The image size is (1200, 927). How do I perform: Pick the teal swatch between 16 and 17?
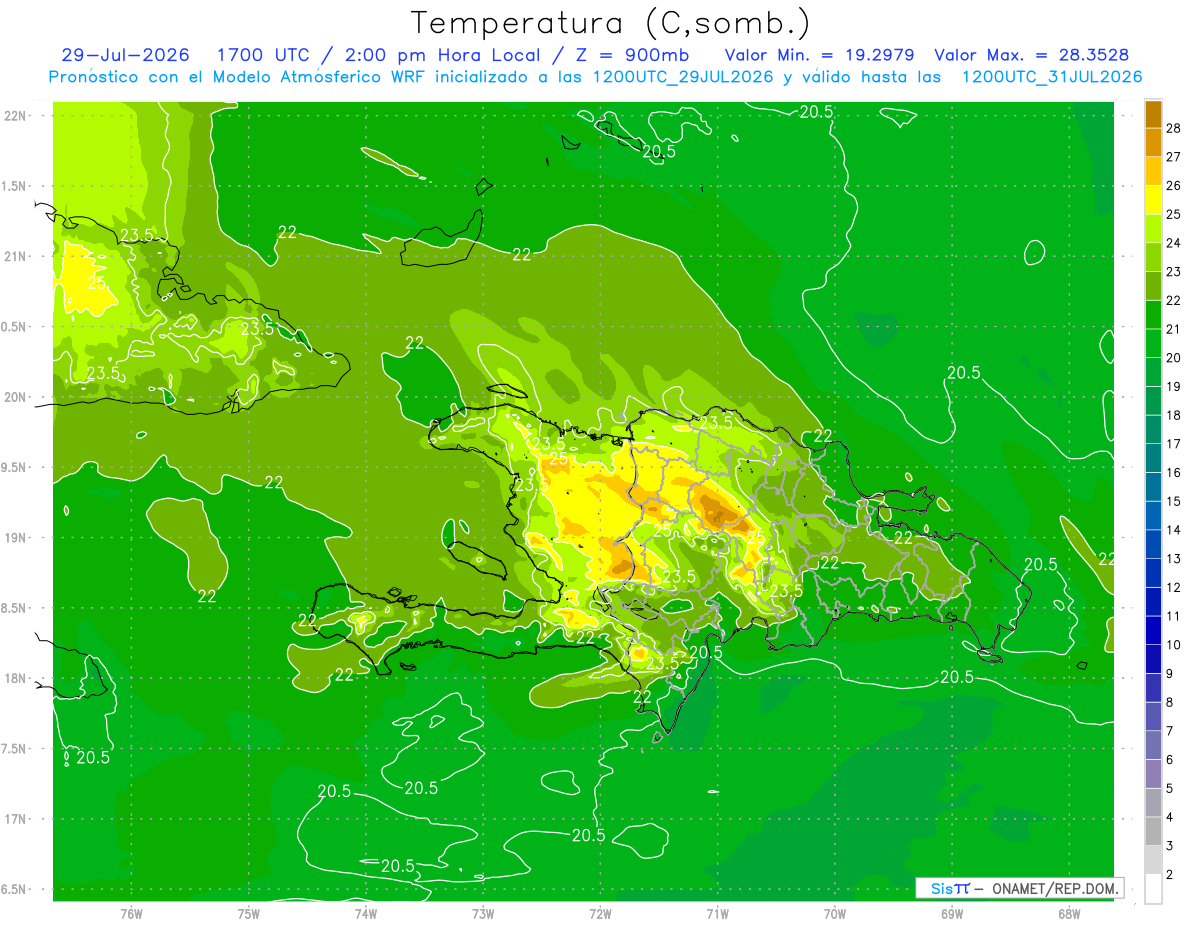1154,458
